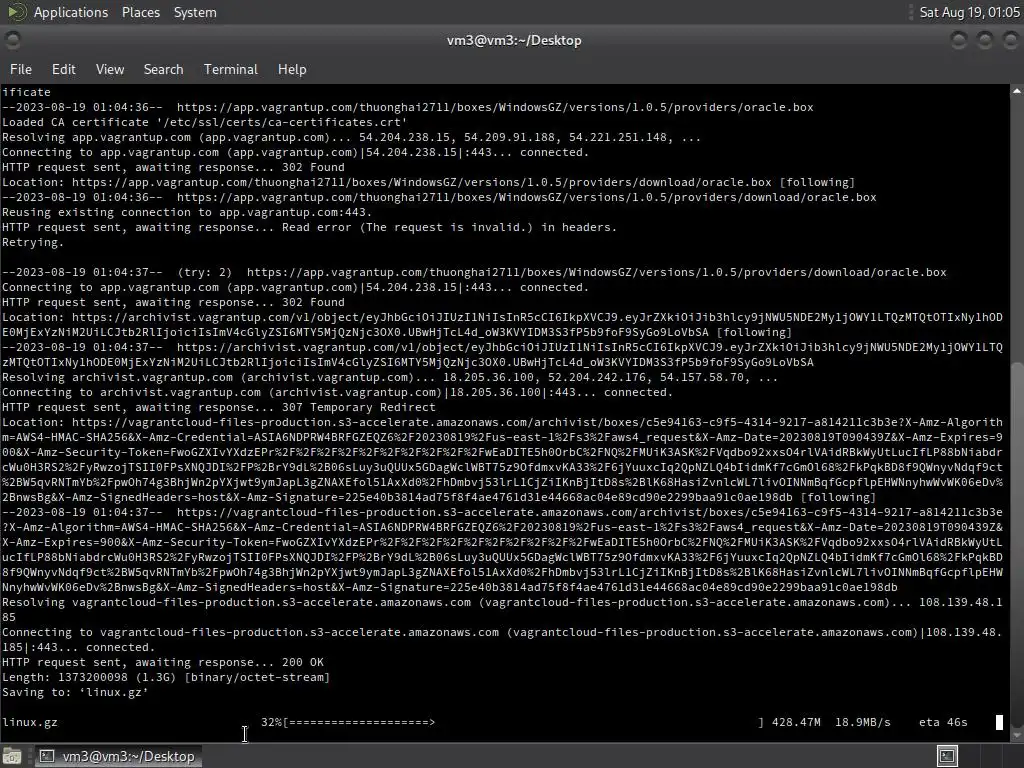Open the Places menu

tap(140, 12)
